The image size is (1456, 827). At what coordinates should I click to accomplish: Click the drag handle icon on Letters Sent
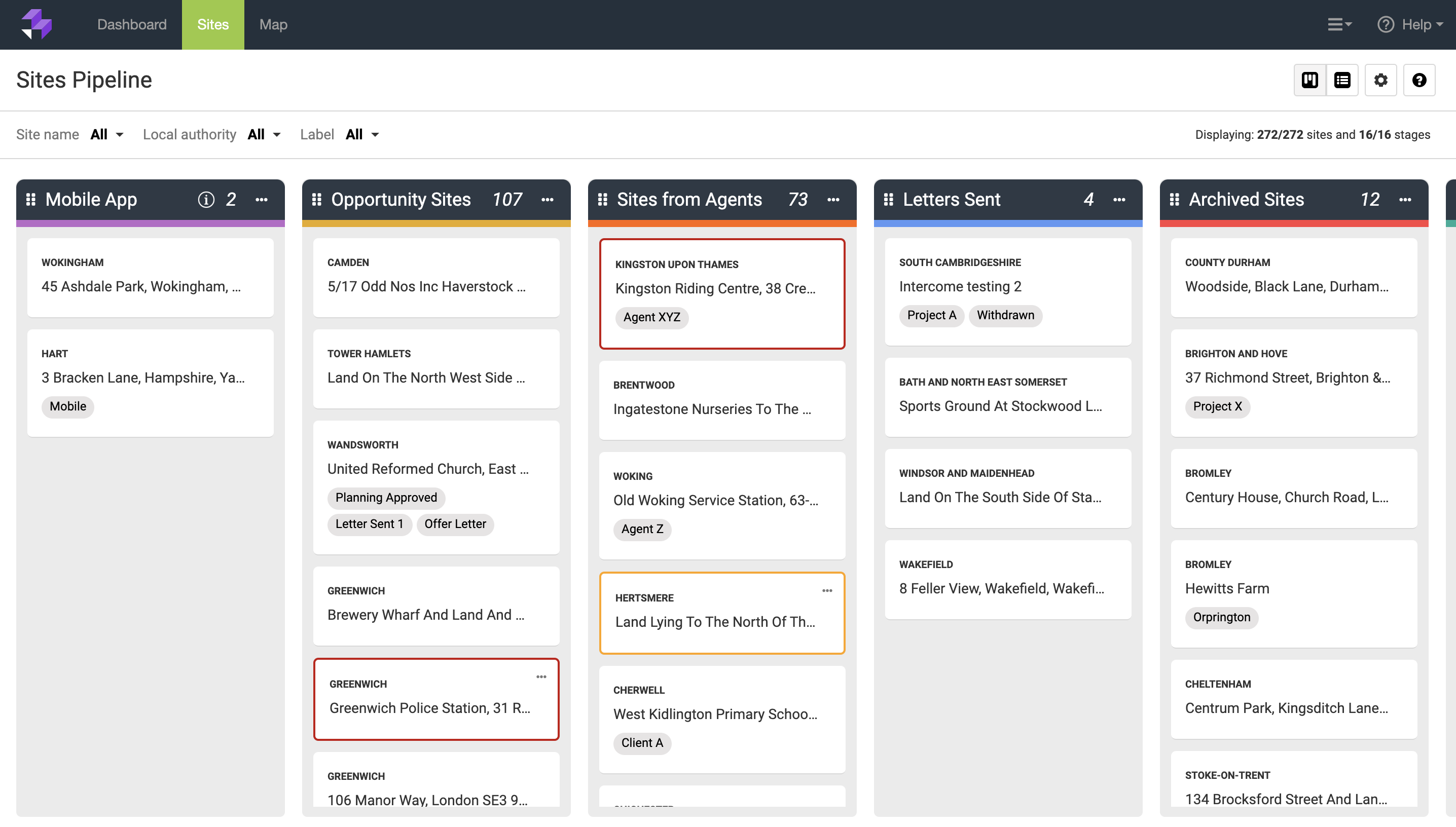889,199
